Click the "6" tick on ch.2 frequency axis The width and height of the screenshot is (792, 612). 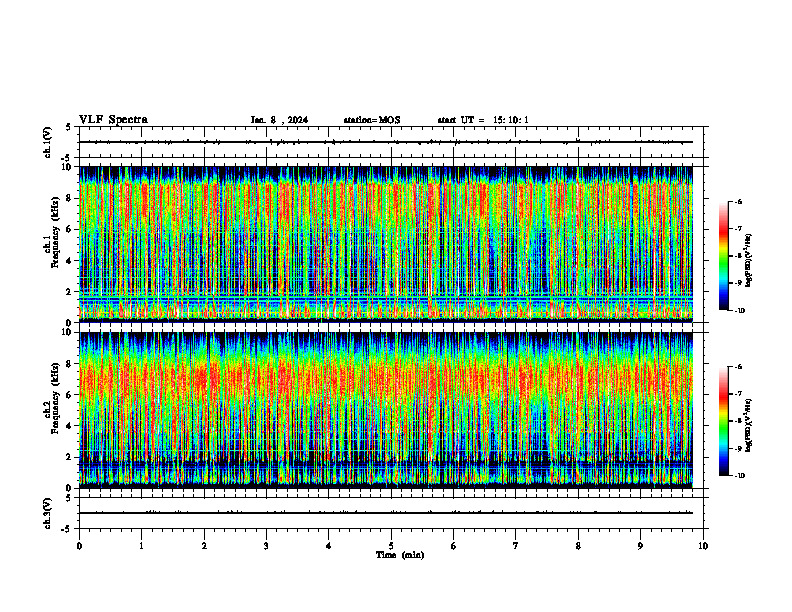(70, 395)
